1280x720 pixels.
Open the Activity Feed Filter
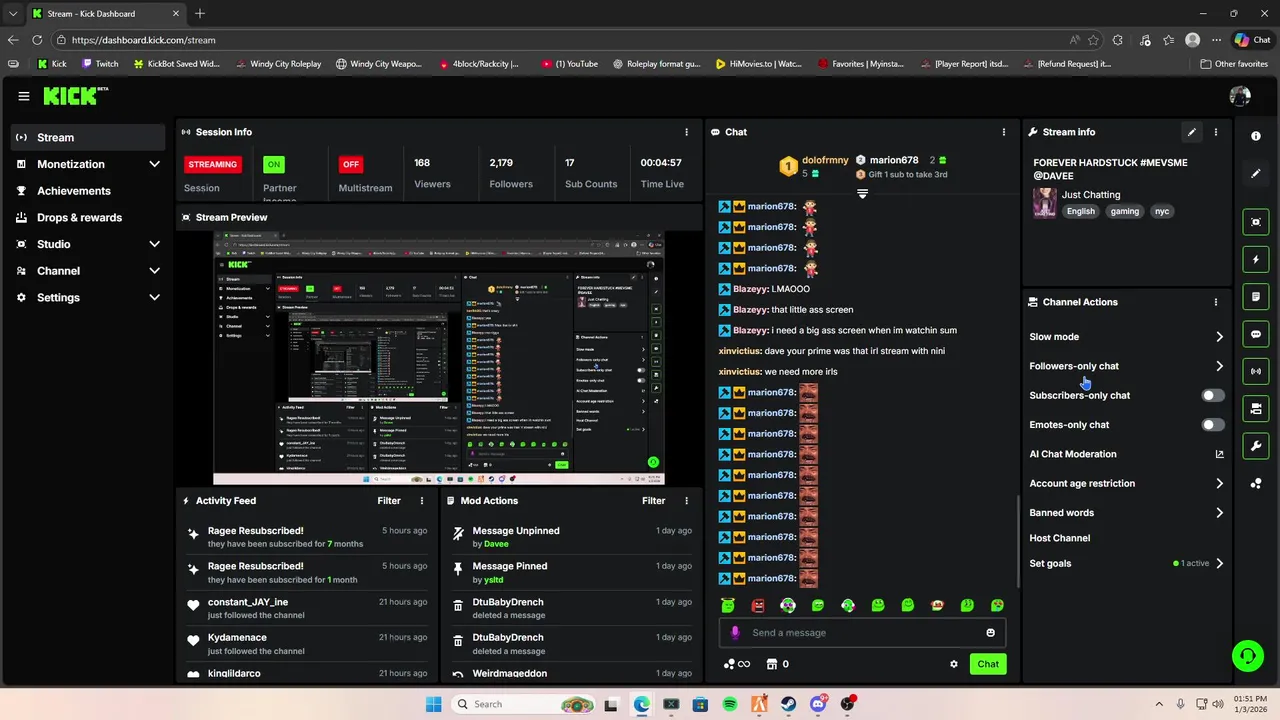point(389,501)
